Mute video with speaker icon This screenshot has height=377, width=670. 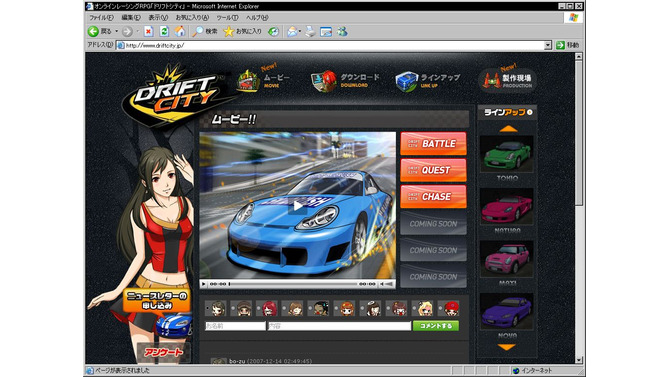coord(382,284)
